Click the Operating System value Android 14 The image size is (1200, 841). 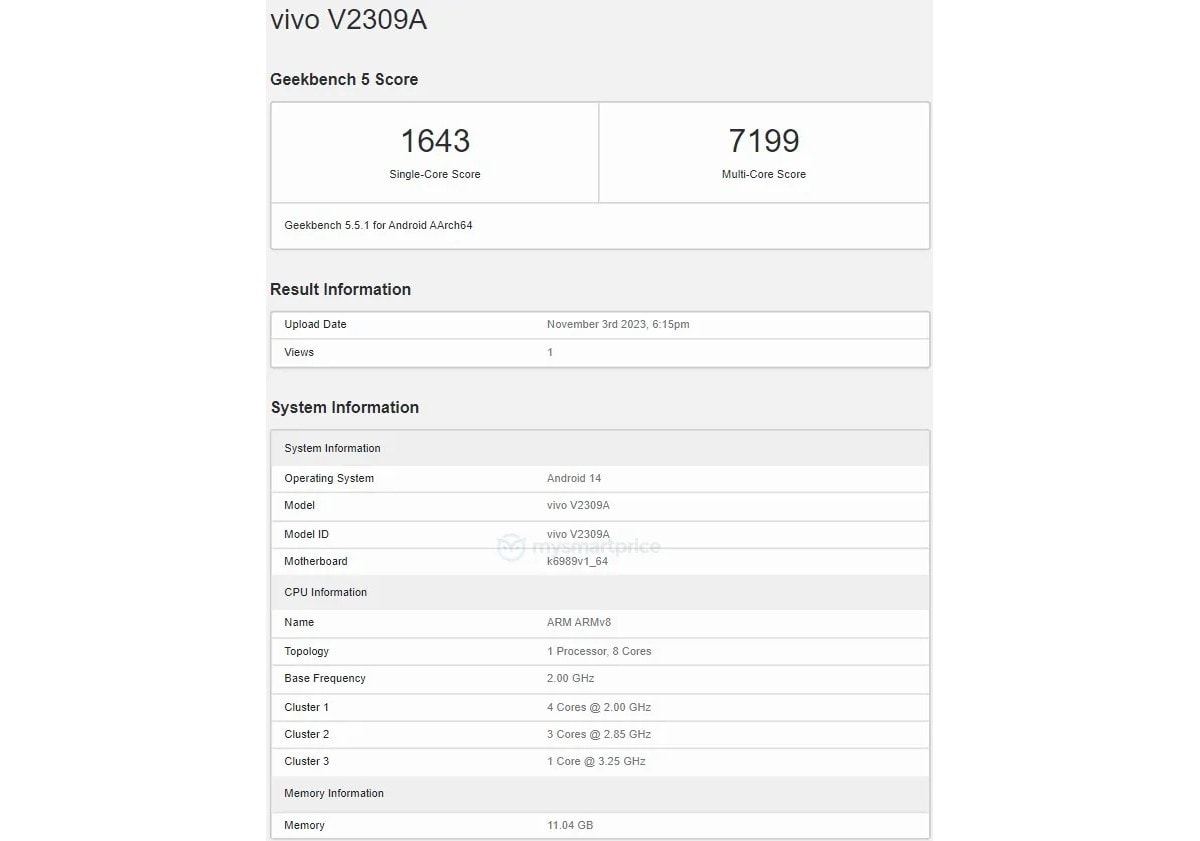tap(574, 479)
